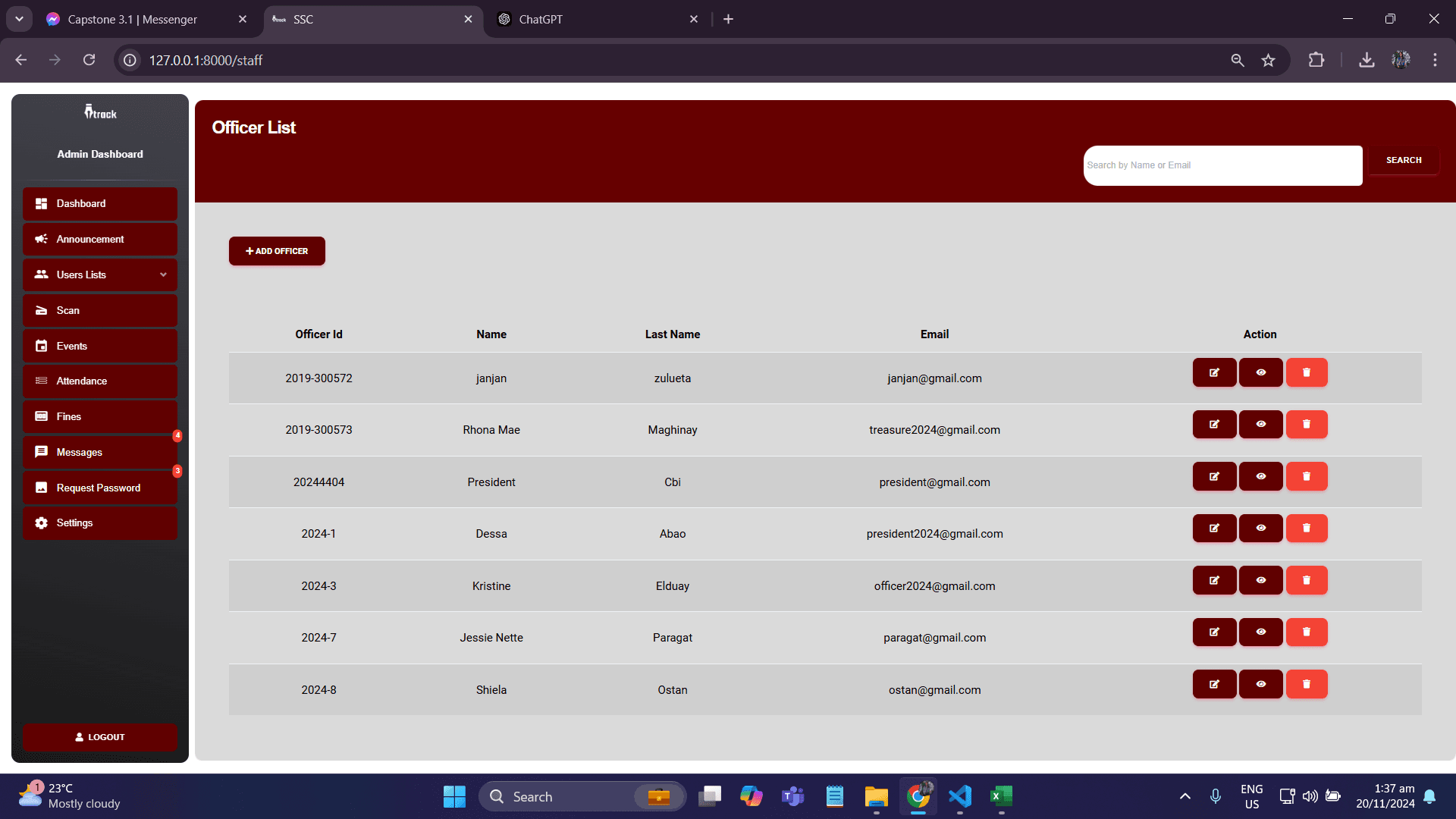
Task: View Rhona Mae Maghinay's record
Action: pyautogui.click(x=1260, y=425)
